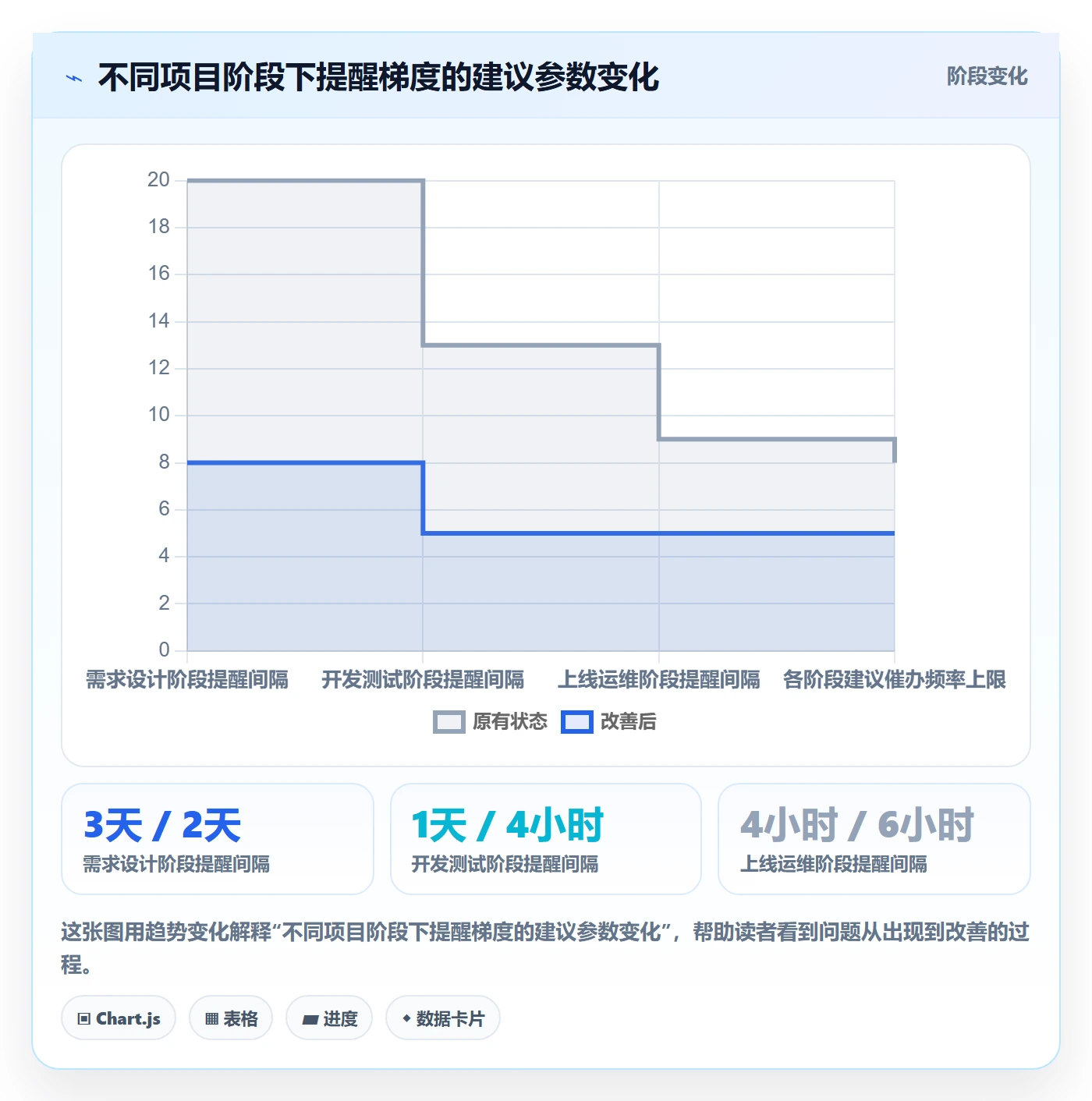Click the lightning icon beside the title

coord(74,78)
